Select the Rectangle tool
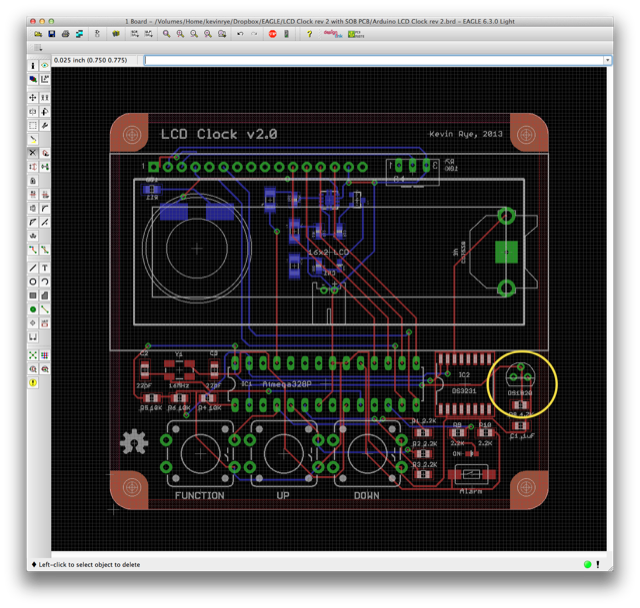640x608 pixels. (33, 295)
